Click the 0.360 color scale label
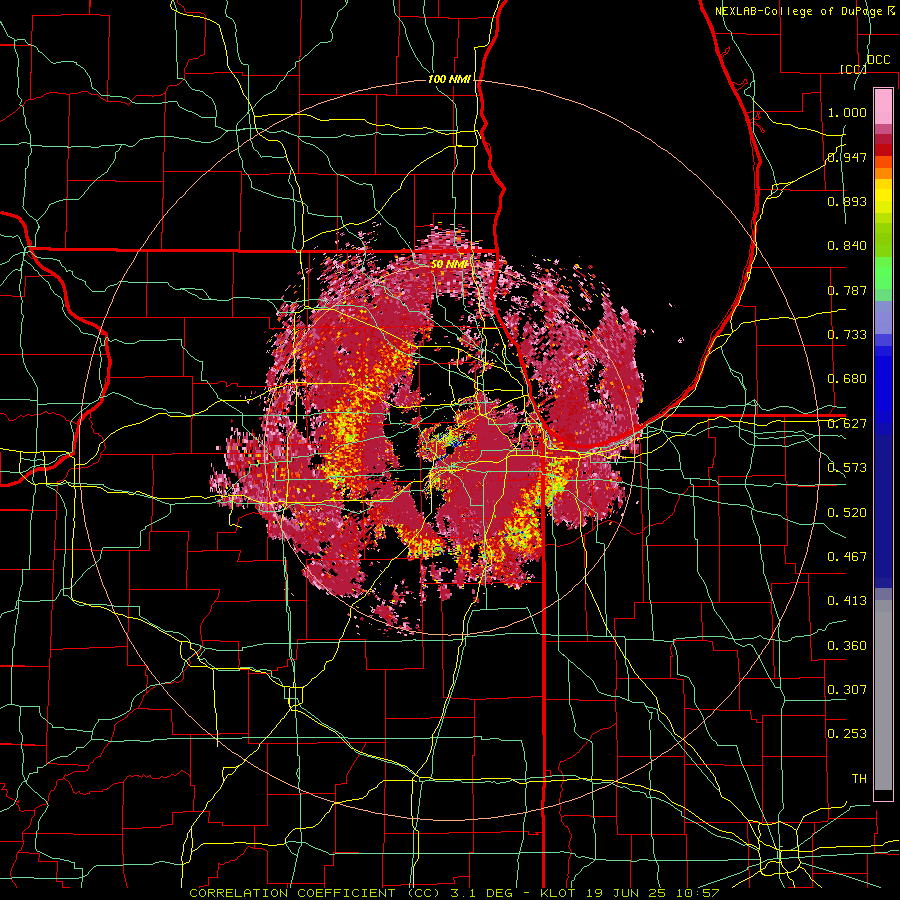Viewport: 900px width, 900px height. tap(847, 646)
